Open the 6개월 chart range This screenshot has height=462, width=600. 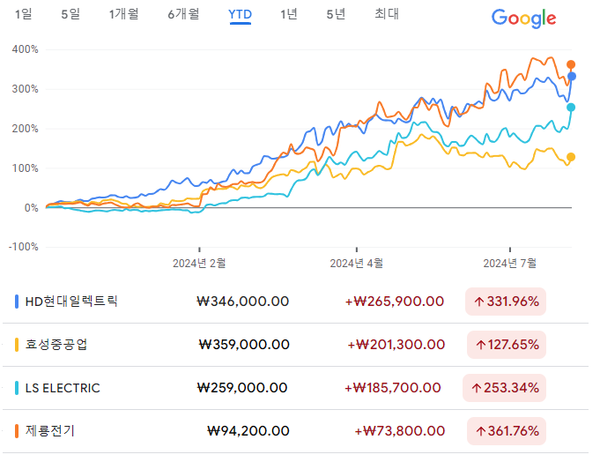click(x=183, y=14)
